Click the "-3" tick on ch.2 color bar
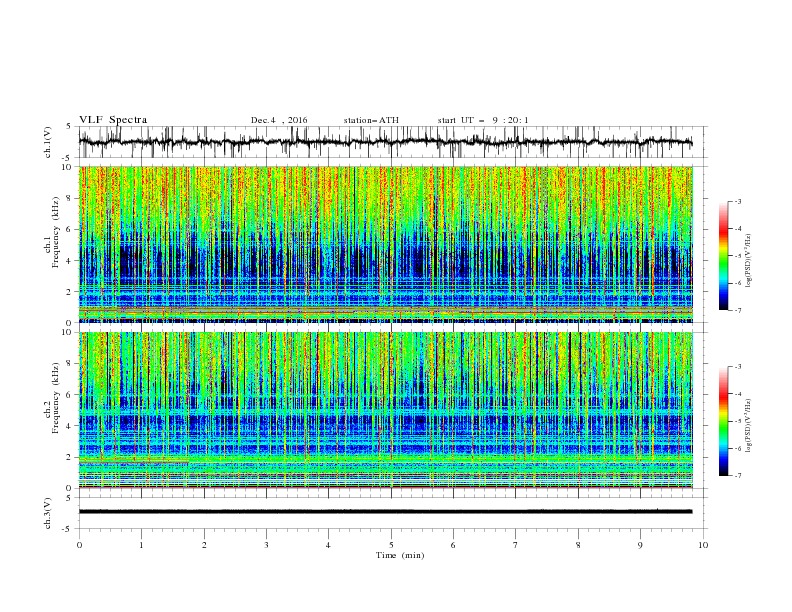The width and height of the screenshot is (792, 612). 738,367
